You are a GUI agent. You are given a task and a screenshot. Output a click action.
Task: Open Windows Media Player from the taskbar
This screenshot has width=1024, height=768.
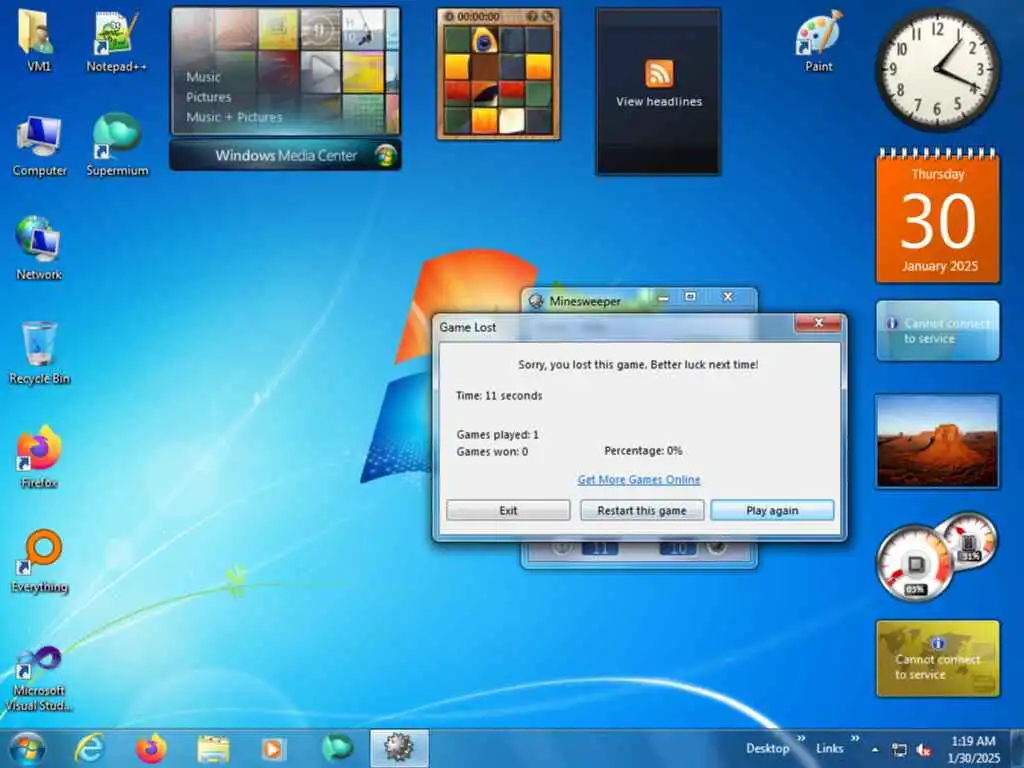click(273, 749)
